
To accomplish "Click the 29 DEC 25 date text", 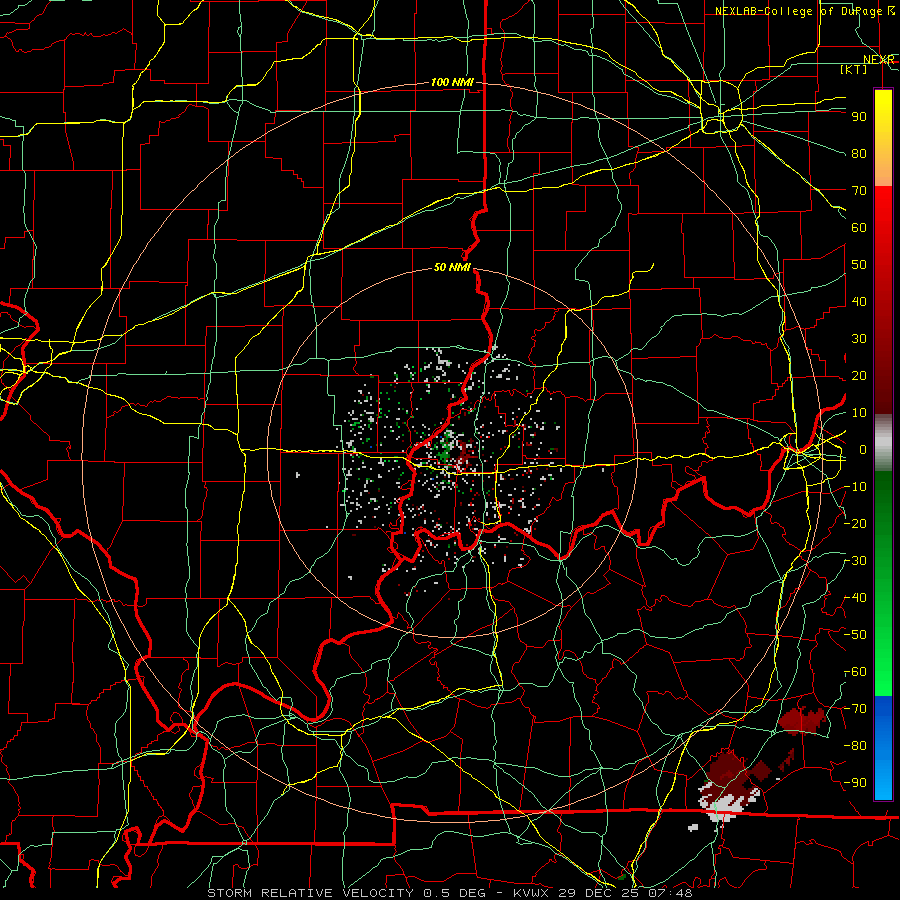I will click(x=599, y=893).
